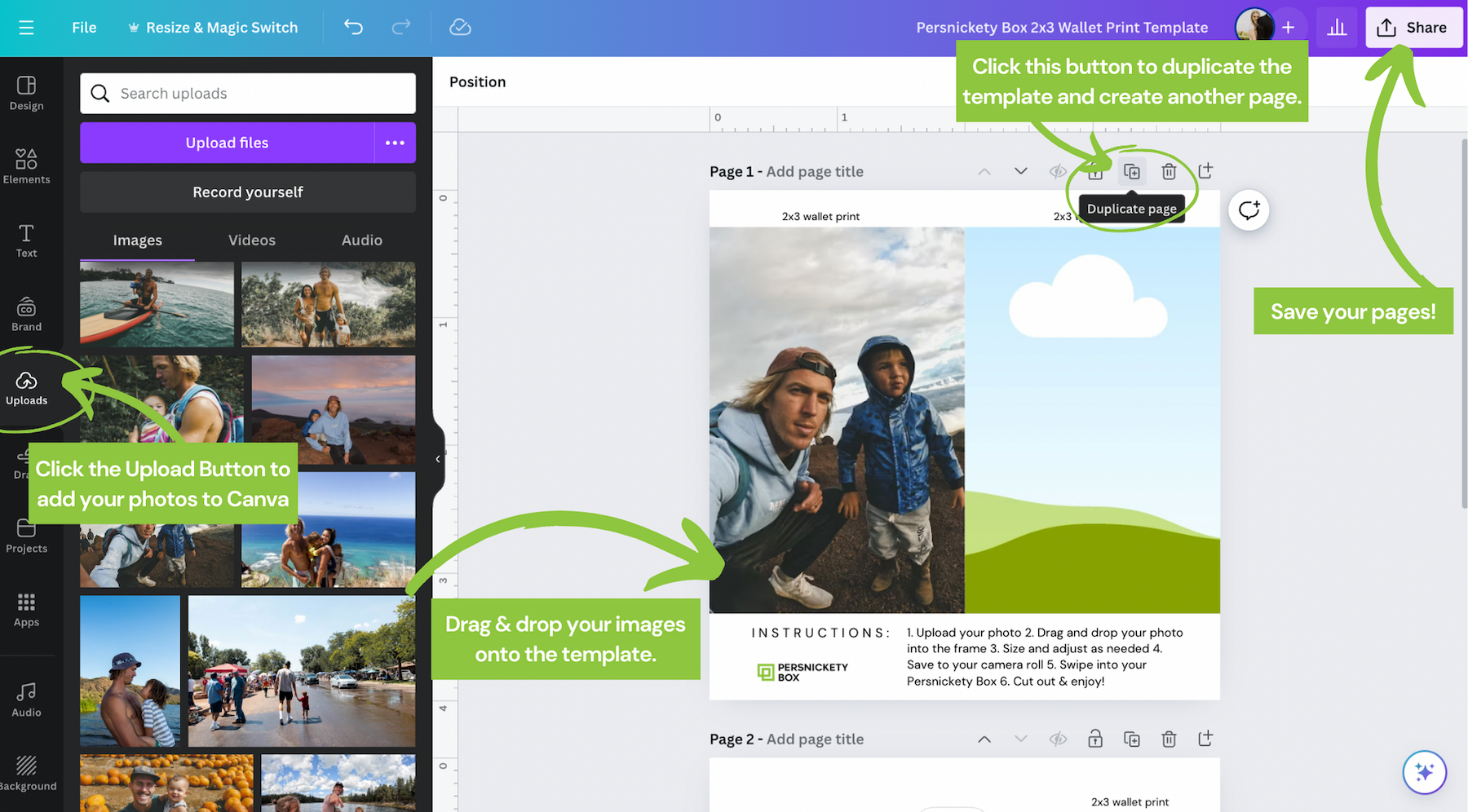This screenshot has width=1468, height=812.
Task: Open the Uploads side panel
Action: 26,388
